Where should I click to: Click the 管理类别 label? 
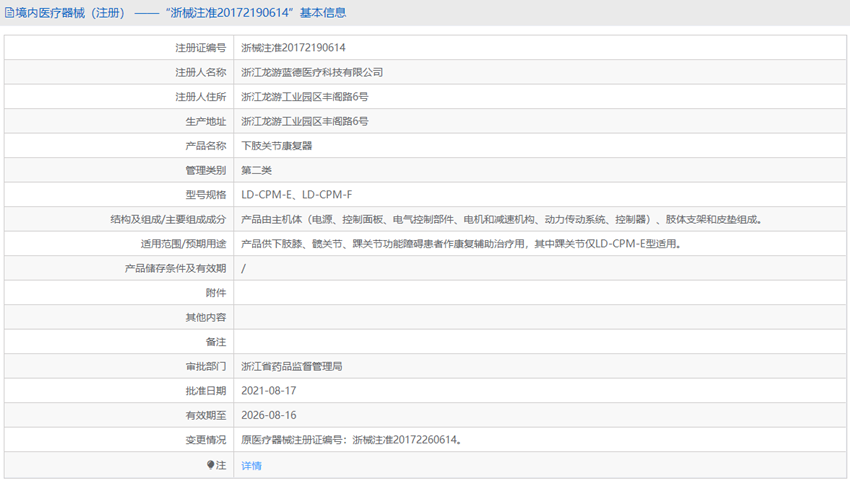pyautogui.click(x=205, y=170)
